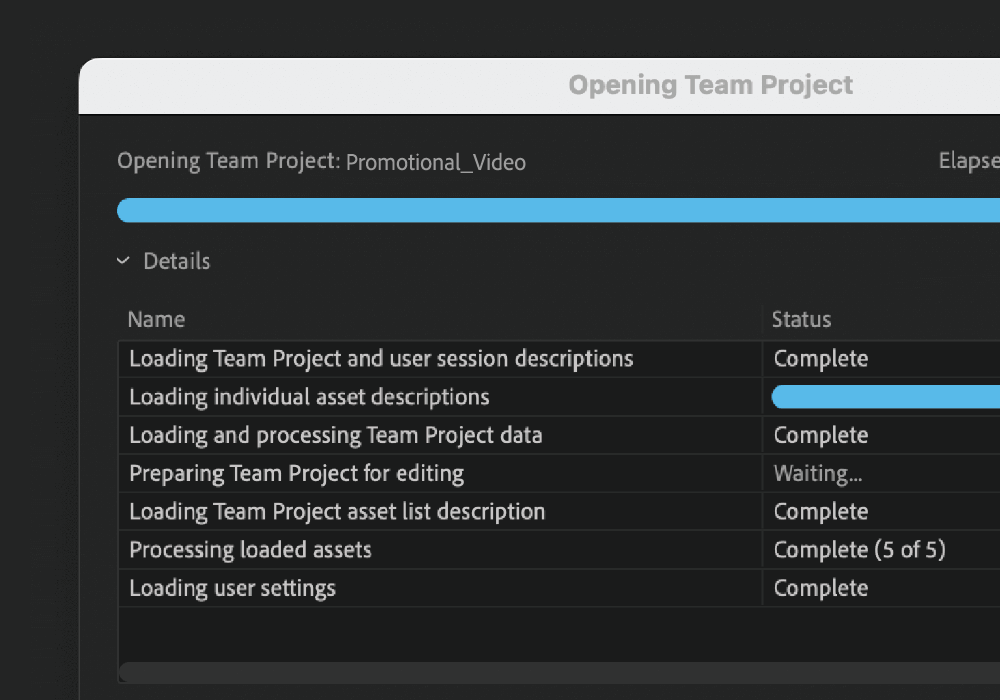
Task: Click the Complete (5 of 5) status text
Action: pyautogui.click(x=859, y=549)
